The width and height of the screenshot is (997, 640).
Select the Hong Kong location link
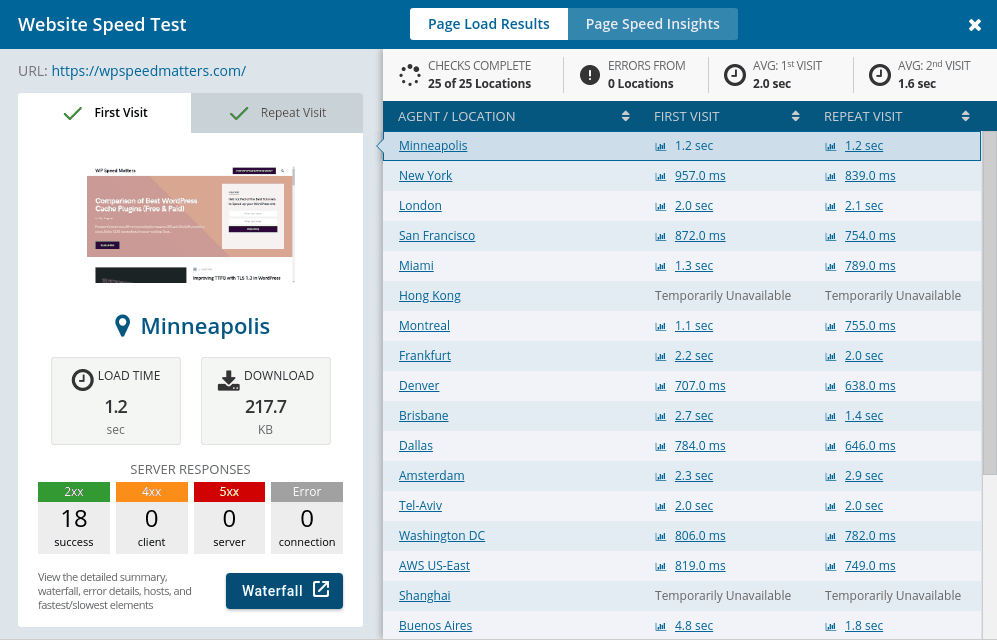click(430, 296)
